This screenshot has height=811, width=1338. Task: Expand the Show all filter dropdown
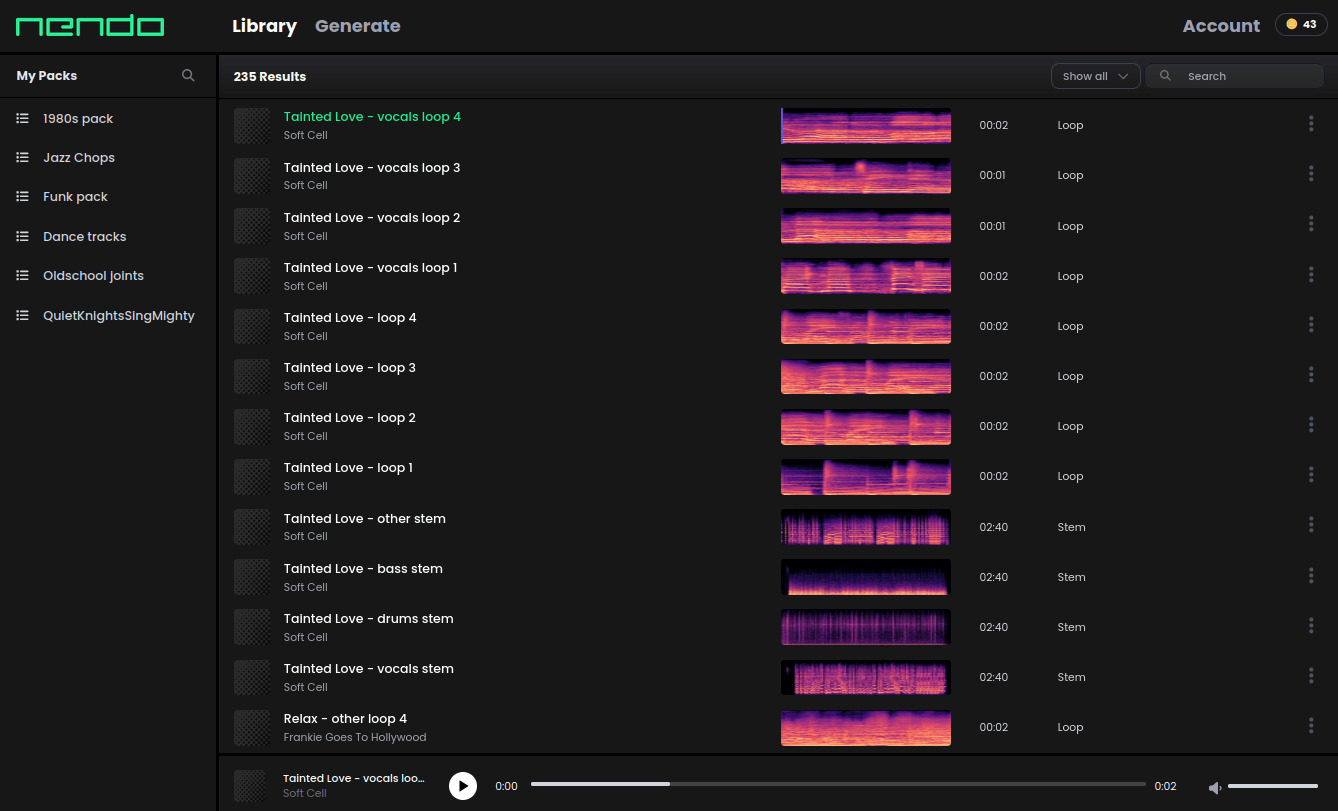(x=1095, y=76)
